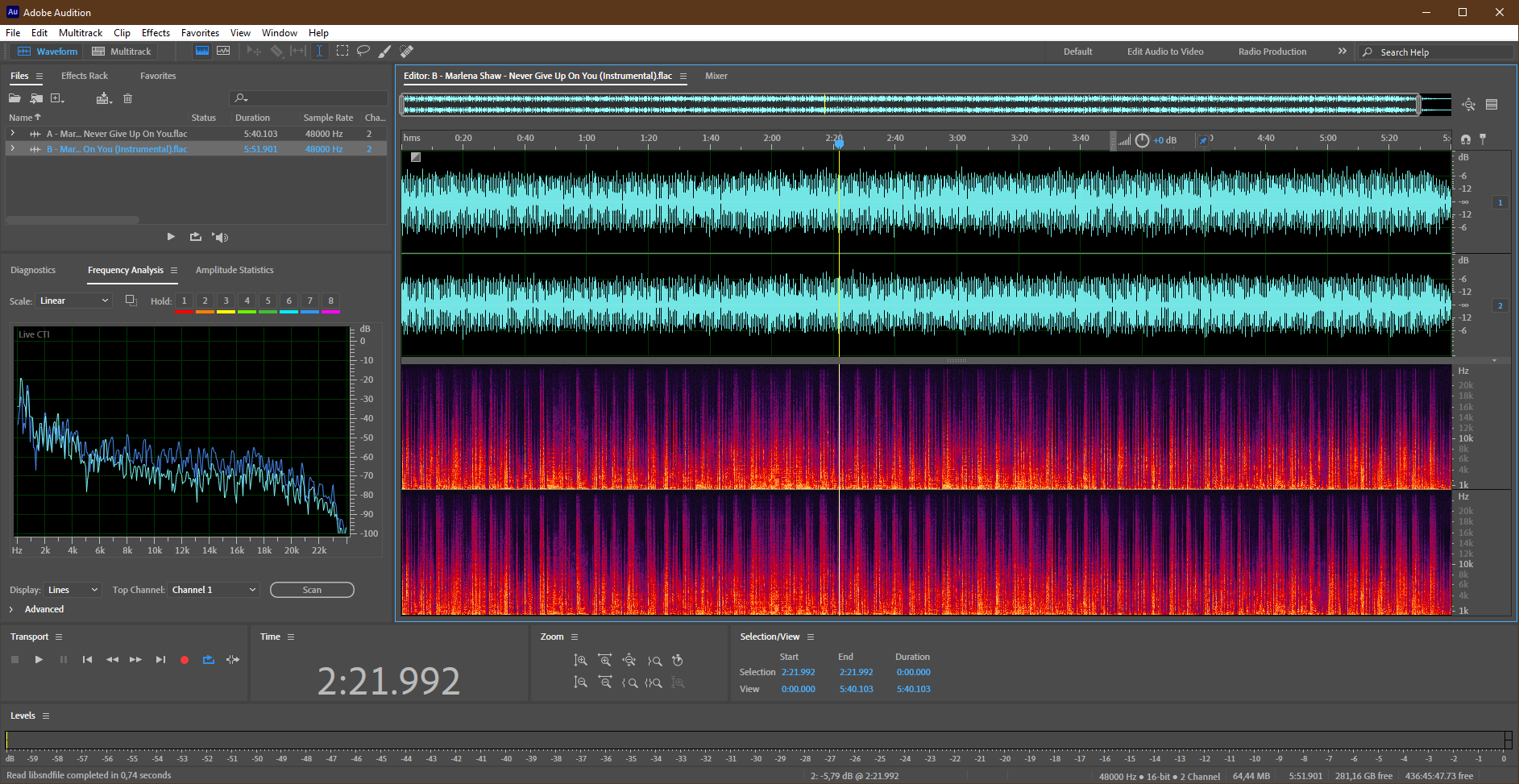Show the spectral frequency display
Viewport: 1519px width, 784px height.
202,51
